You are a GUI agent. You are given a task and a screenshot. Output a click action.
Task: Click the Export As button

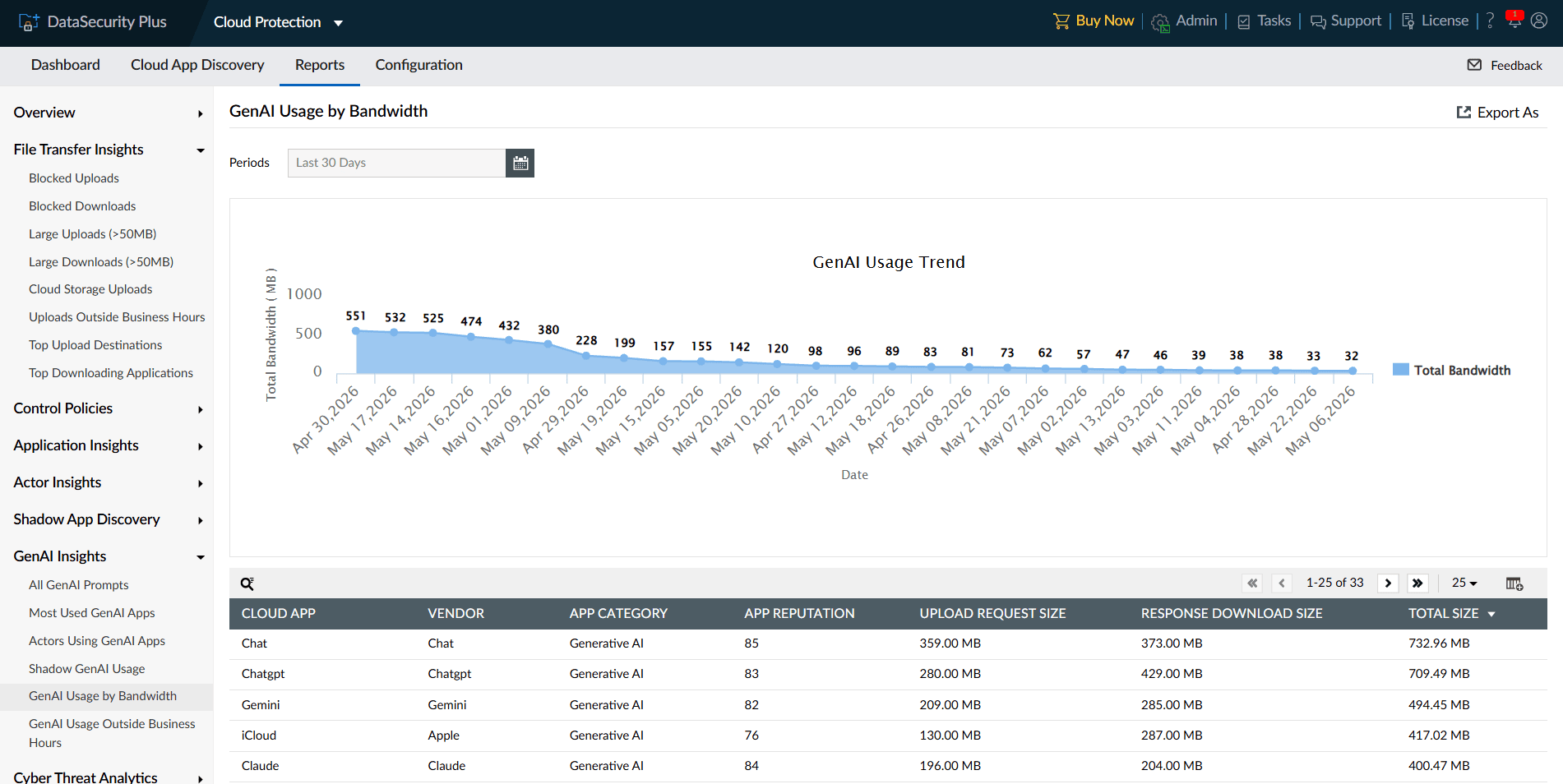(1498, 113)
